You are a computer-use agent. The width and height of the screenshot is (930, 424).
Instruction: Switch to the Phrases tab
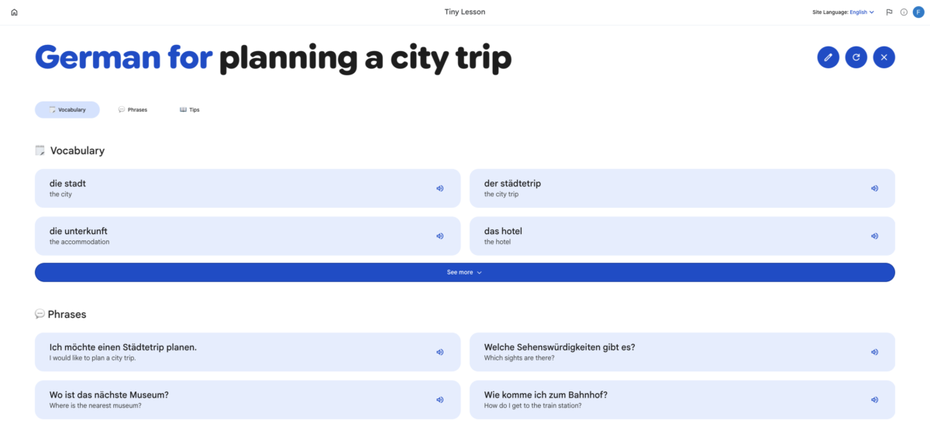pyautogui.click(x=133, y=110)
